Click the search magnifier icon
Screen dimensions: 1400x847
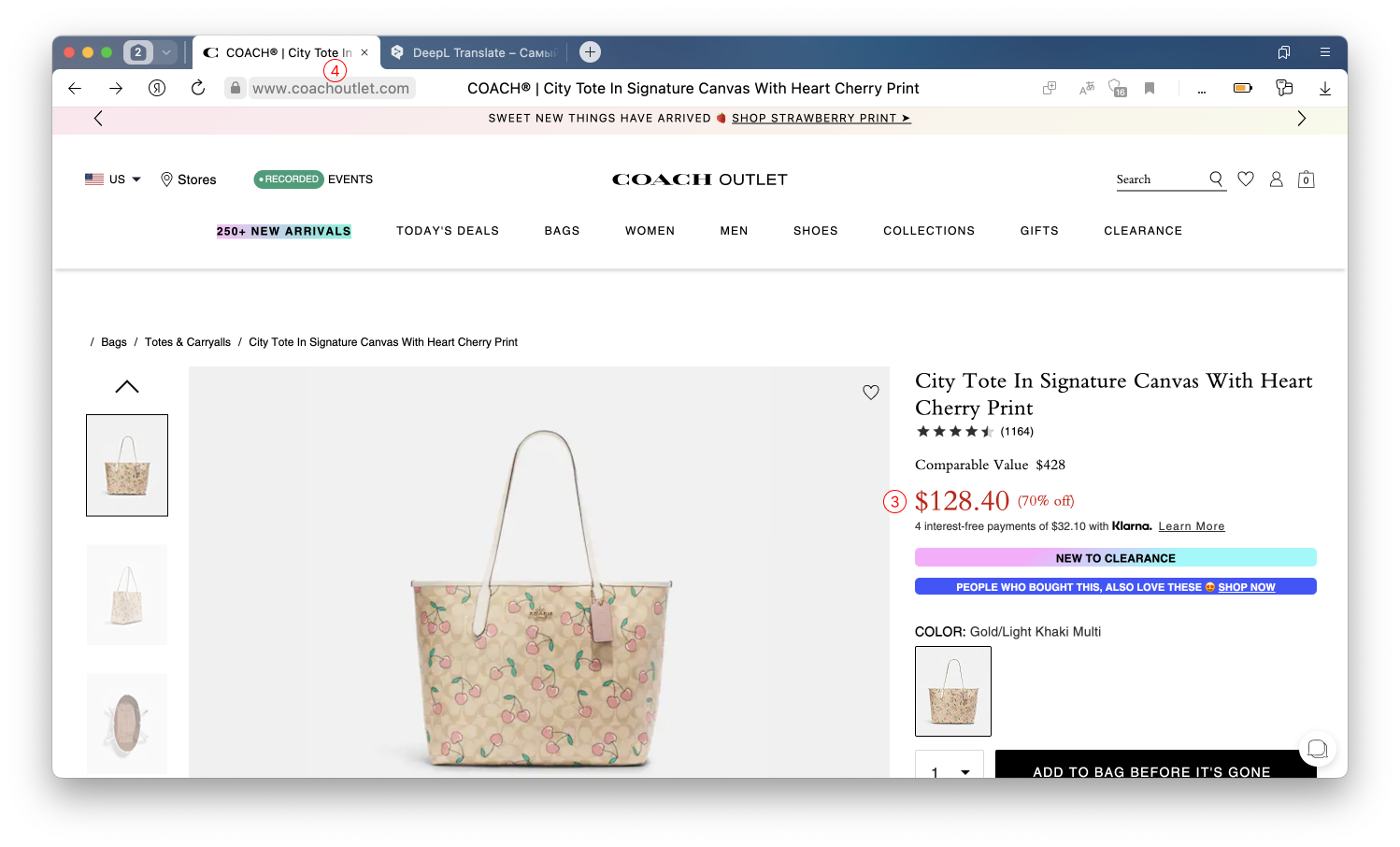pyautogui.click(x=1216, y=179)
